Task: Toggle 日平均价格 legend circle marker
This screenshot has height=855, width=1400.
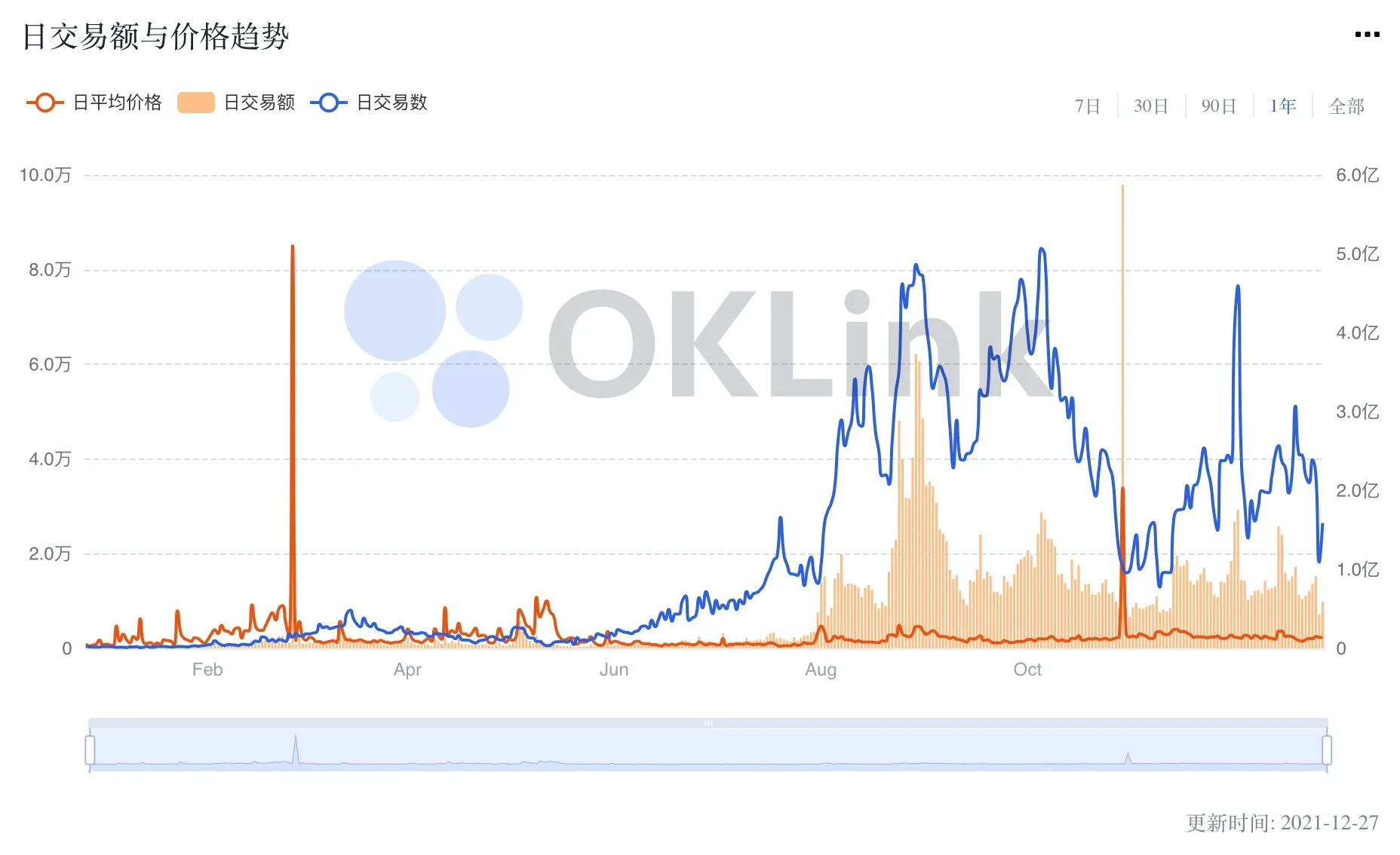Action: pyautogui.click(x=45, y=103)
